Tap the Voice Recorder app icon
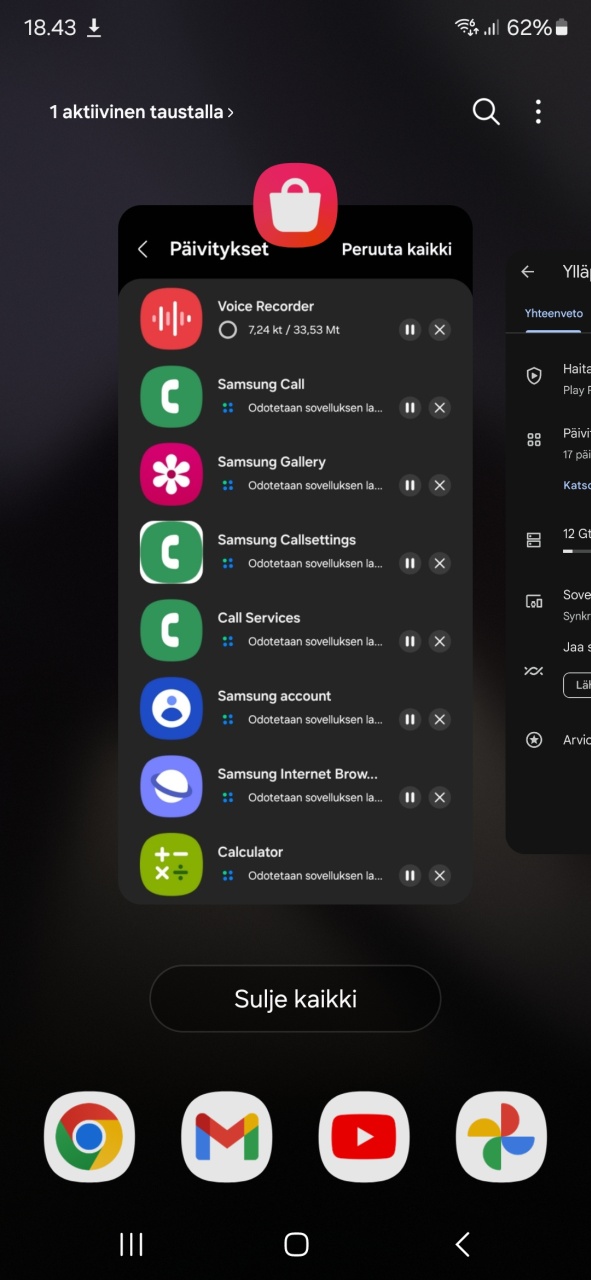Screen dimensions: 591x1280 tap(171, 318)
